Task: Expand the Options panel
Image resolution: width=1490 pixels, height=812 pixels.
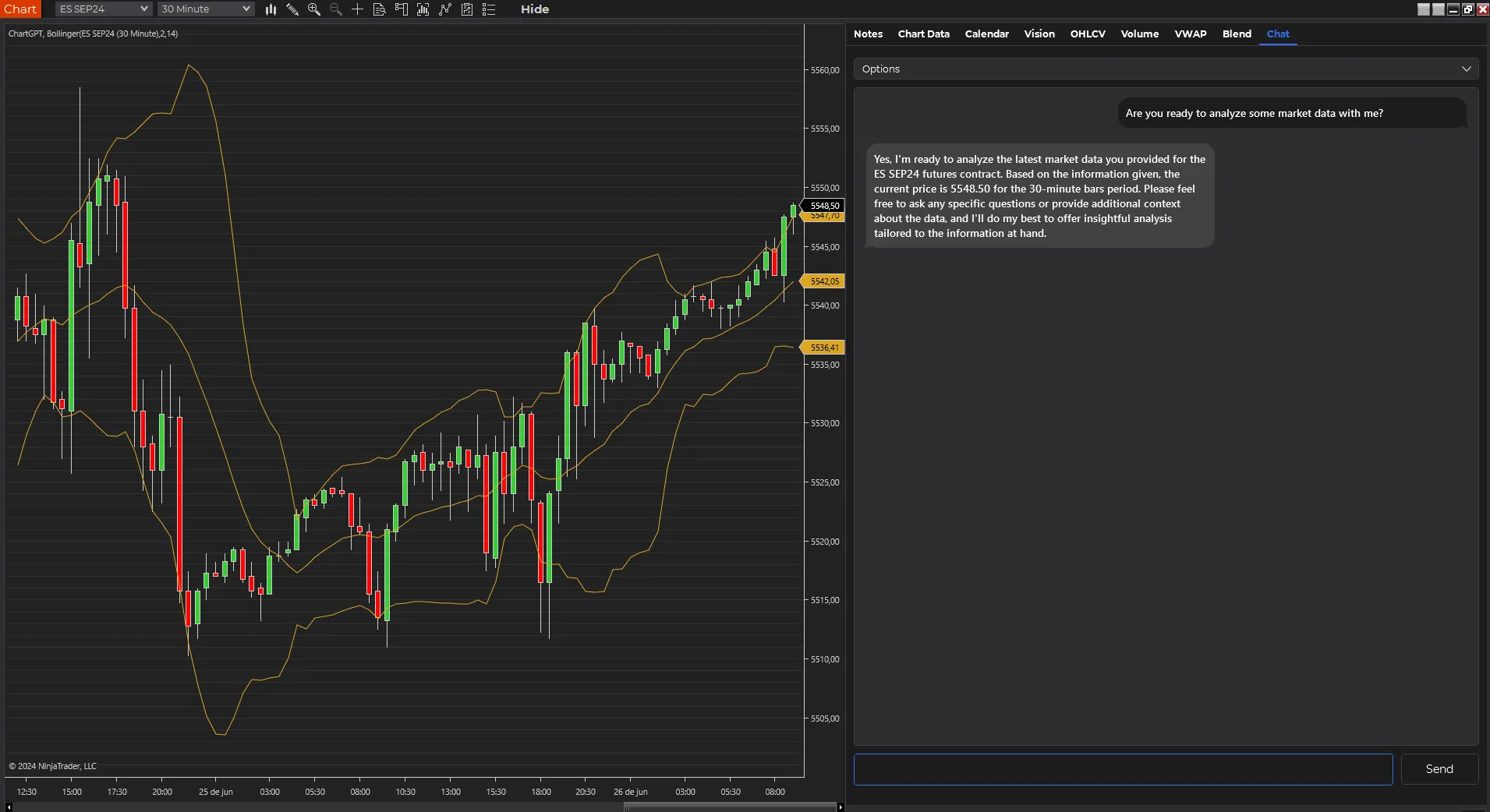Action: (x=1166, y=69)
